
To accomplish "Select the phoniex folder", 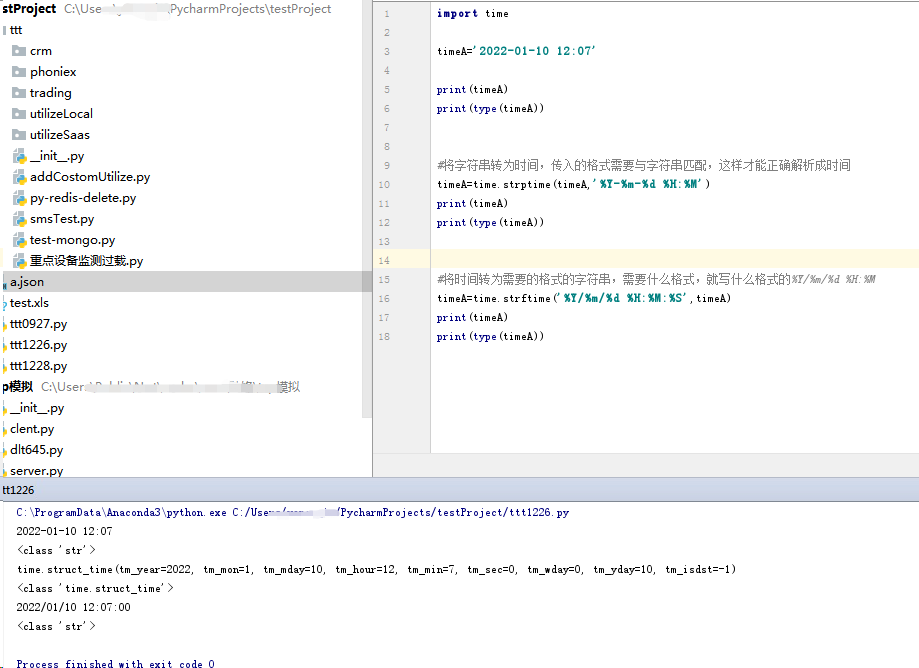I will point(53,72).
